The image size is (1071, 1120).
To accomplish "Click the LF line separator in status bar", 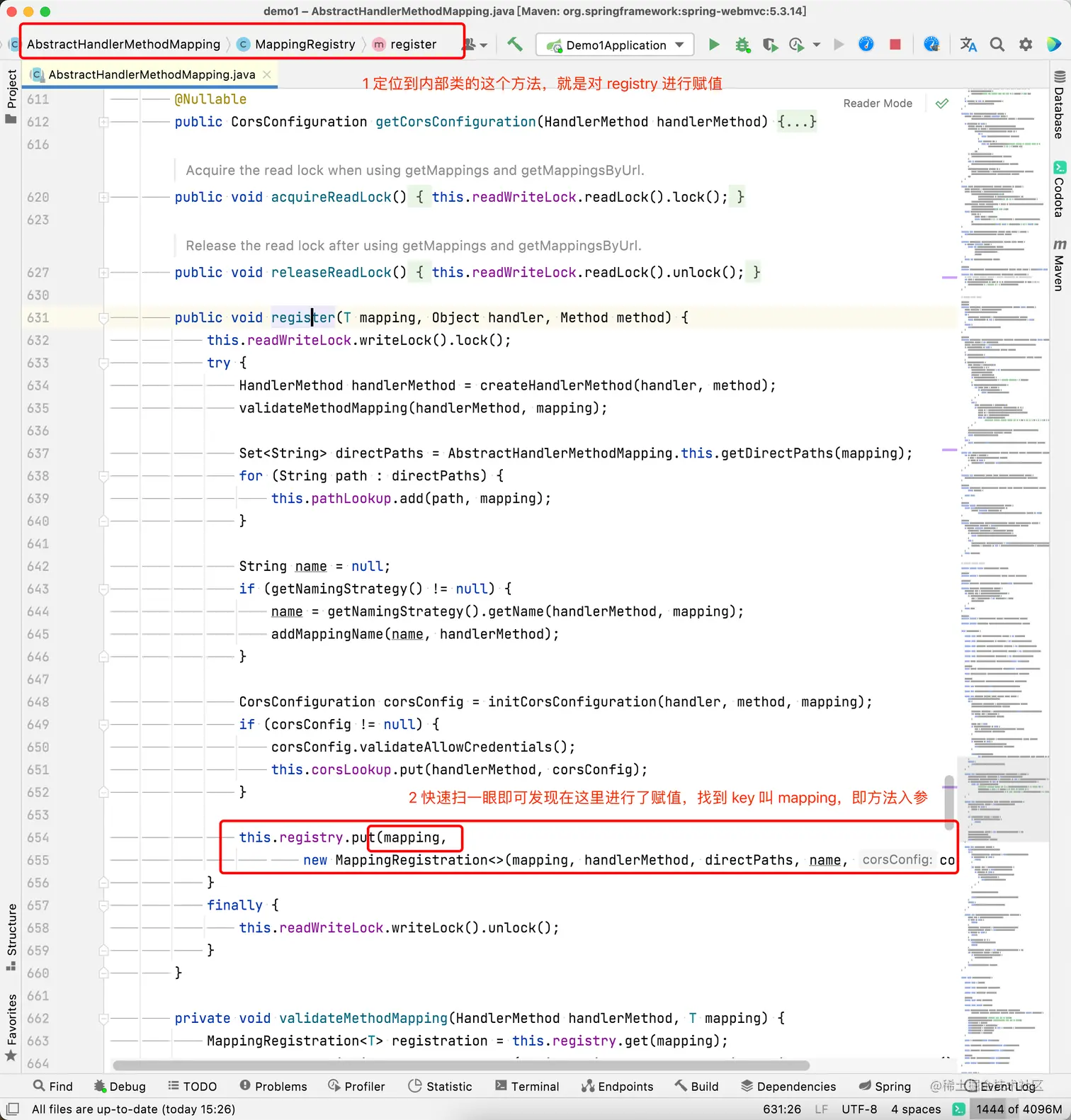I will [821, 1109].
